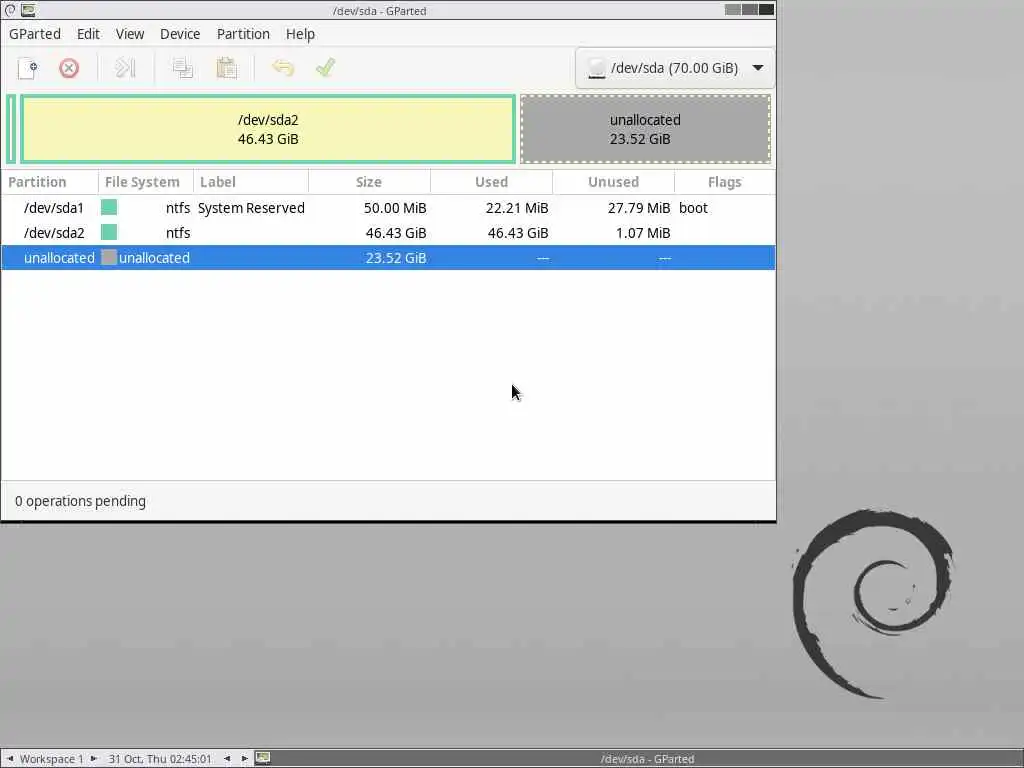Open the View menu
Viewport: 1024px width, 768px height.
click(x=130, y=34)
